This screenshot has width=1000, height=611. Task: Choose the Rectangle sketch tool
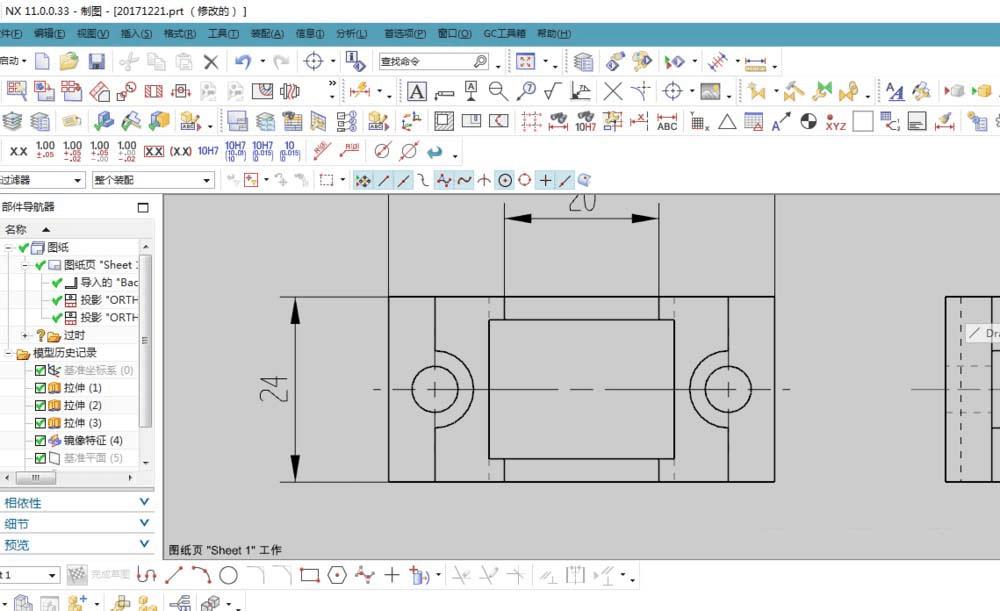[x=310, y=575]
